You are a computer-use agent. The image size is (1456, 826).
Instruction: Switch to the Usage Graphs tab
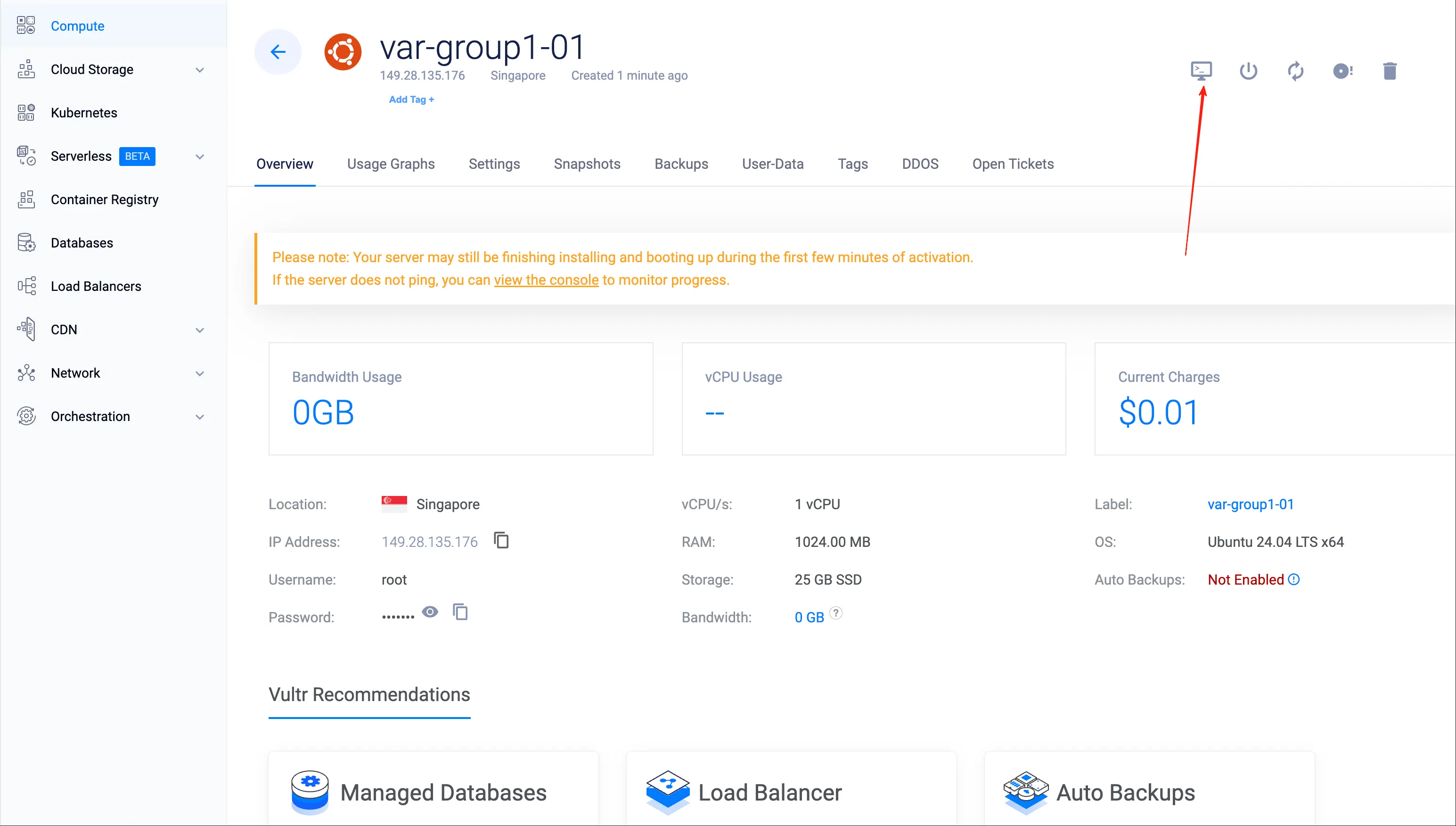(x=391, y=164)
